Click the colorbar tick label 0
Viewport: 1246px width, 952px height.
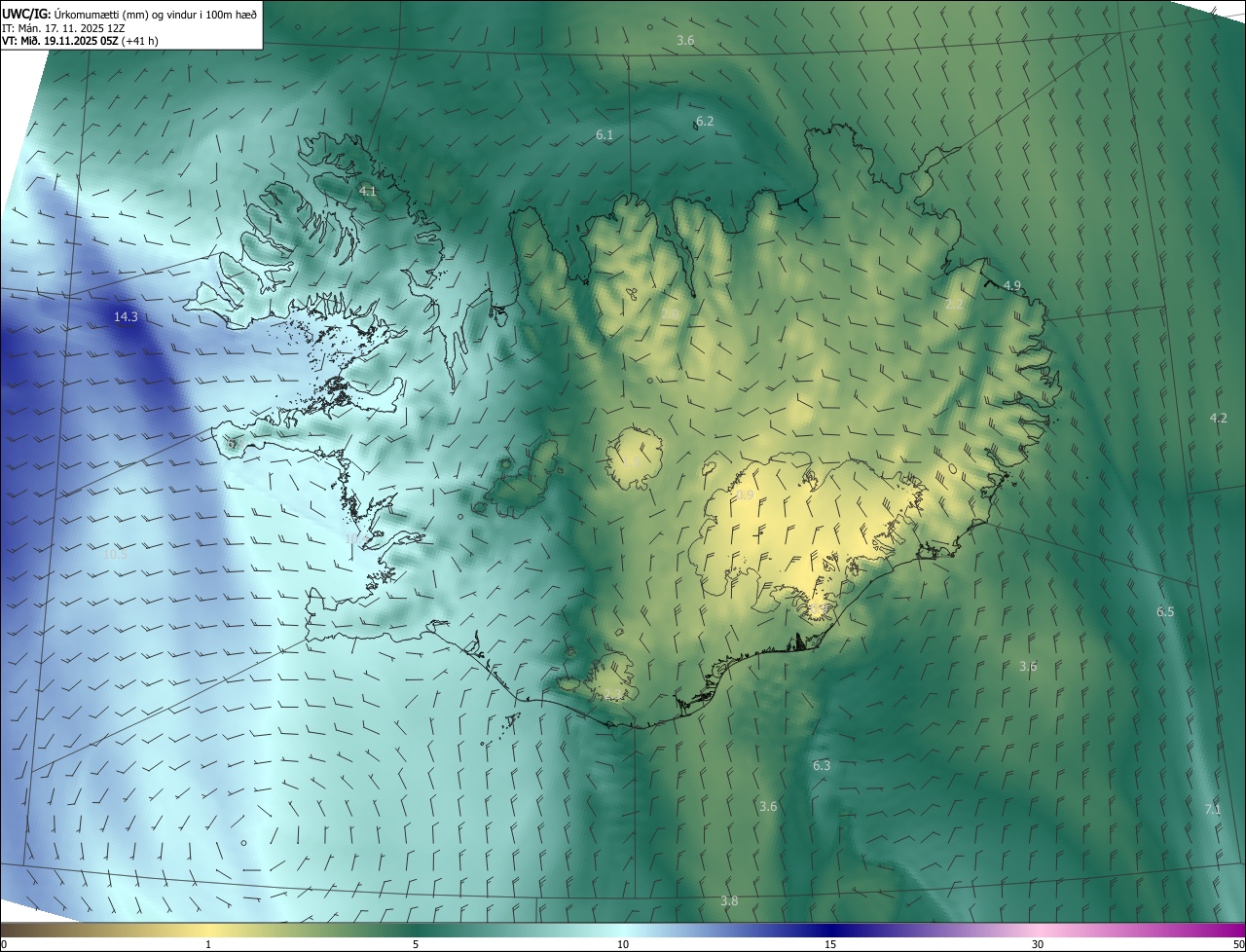point(4,944)
